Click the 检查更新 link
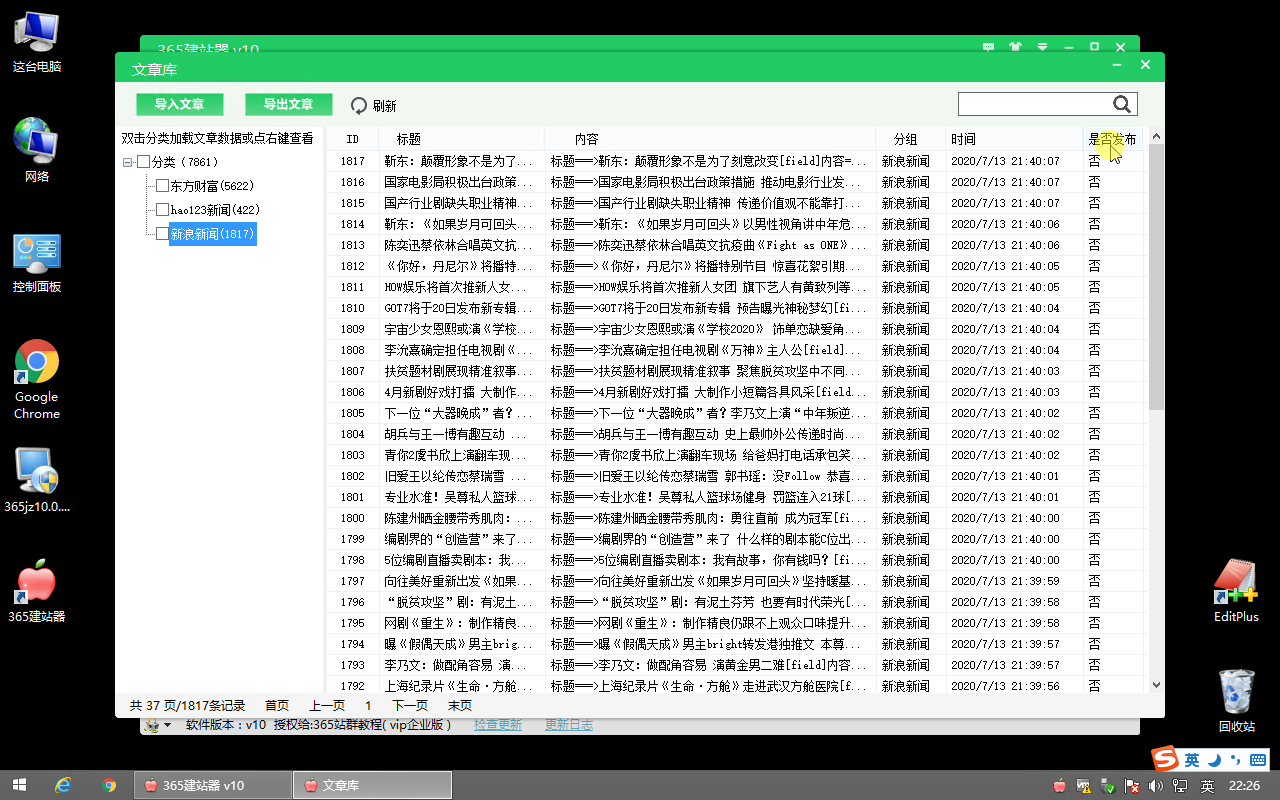Screen dimensions: 1280x800 tap(498, 725)
